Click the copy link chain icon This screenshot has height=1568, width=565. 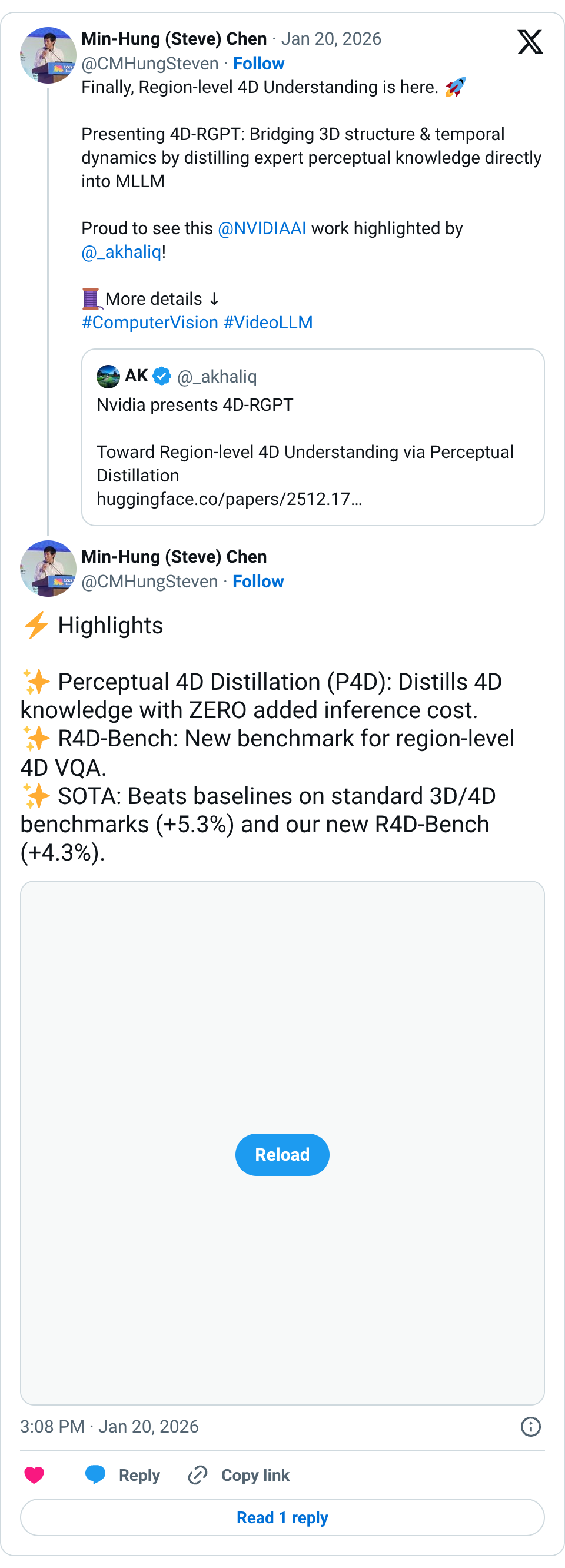[x=198, y=1475]
